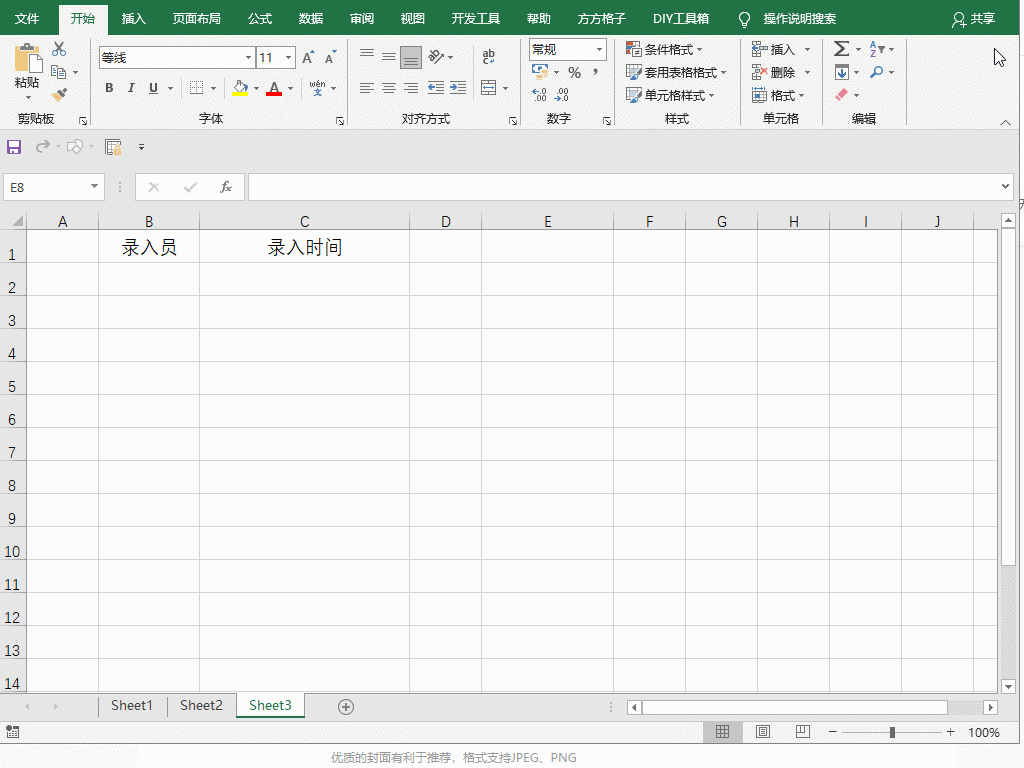Toggle align right
Viewport: 1024px width, 768px height.
pyautogui.click(x=411, y=88)
